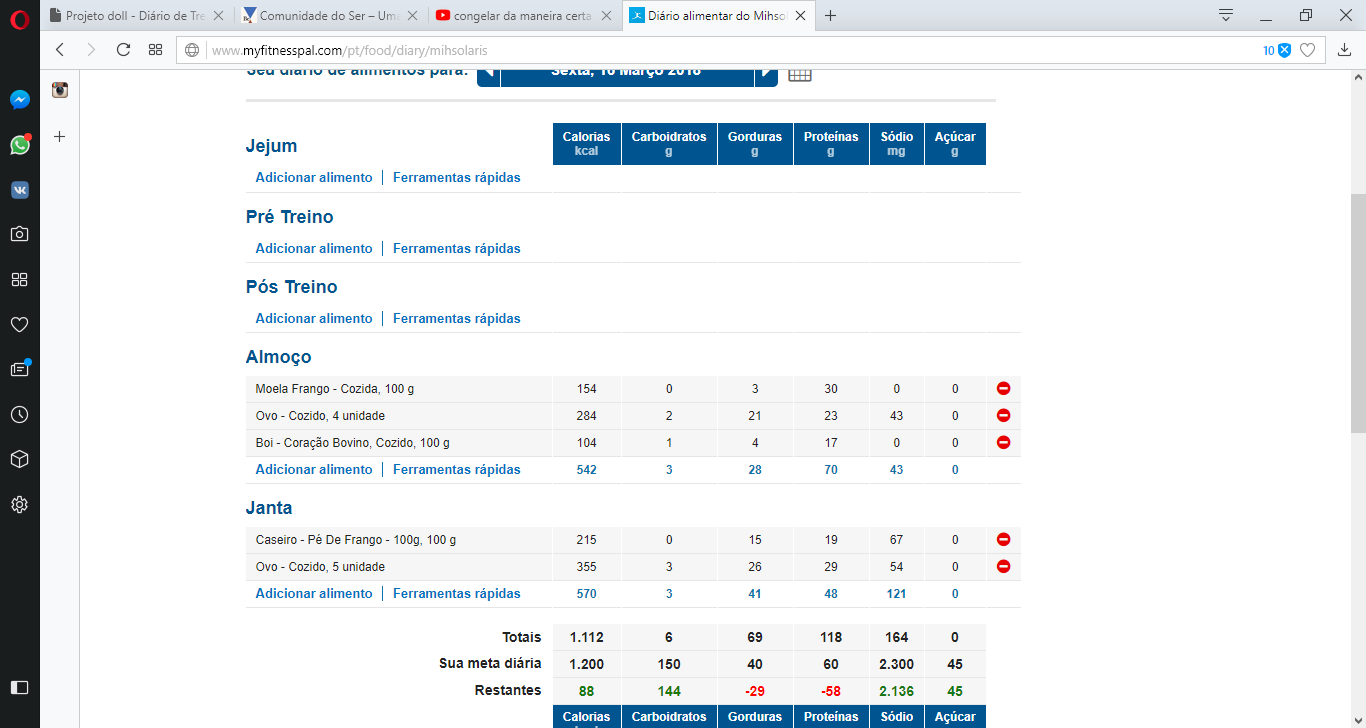Viewport: 1366px width, 728px height.
Task: Remove Moela Frango entry with red icon
Action: [1003, 389]
